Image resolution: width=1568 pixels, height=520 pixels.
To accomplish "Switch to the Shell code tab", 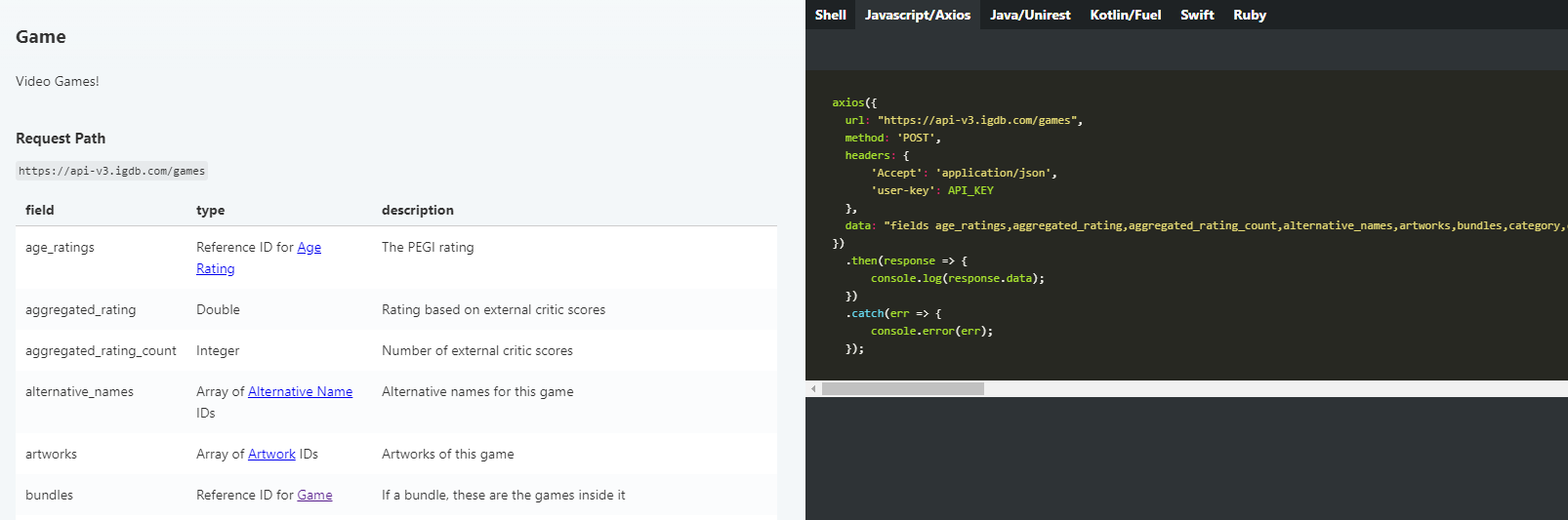I will tap(830, 15).
